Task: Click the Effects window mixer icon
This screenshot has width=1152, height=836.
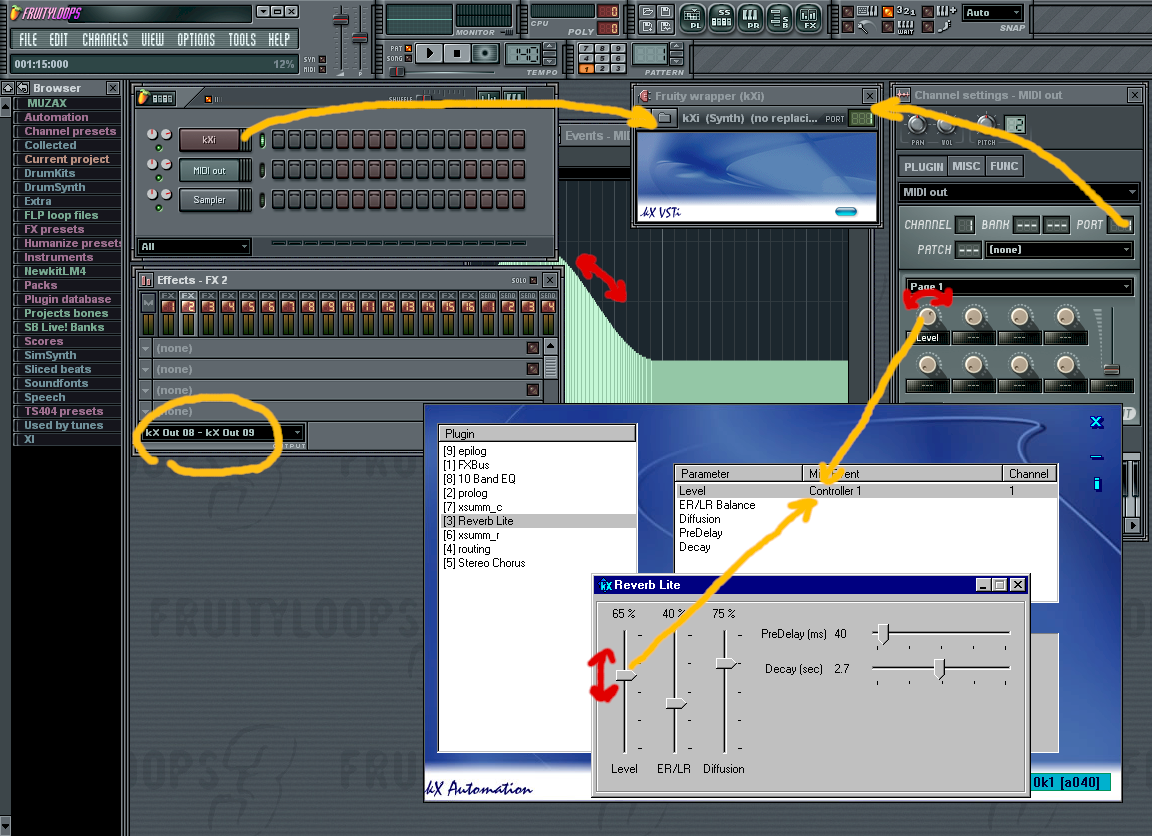Action: [146, 280]
